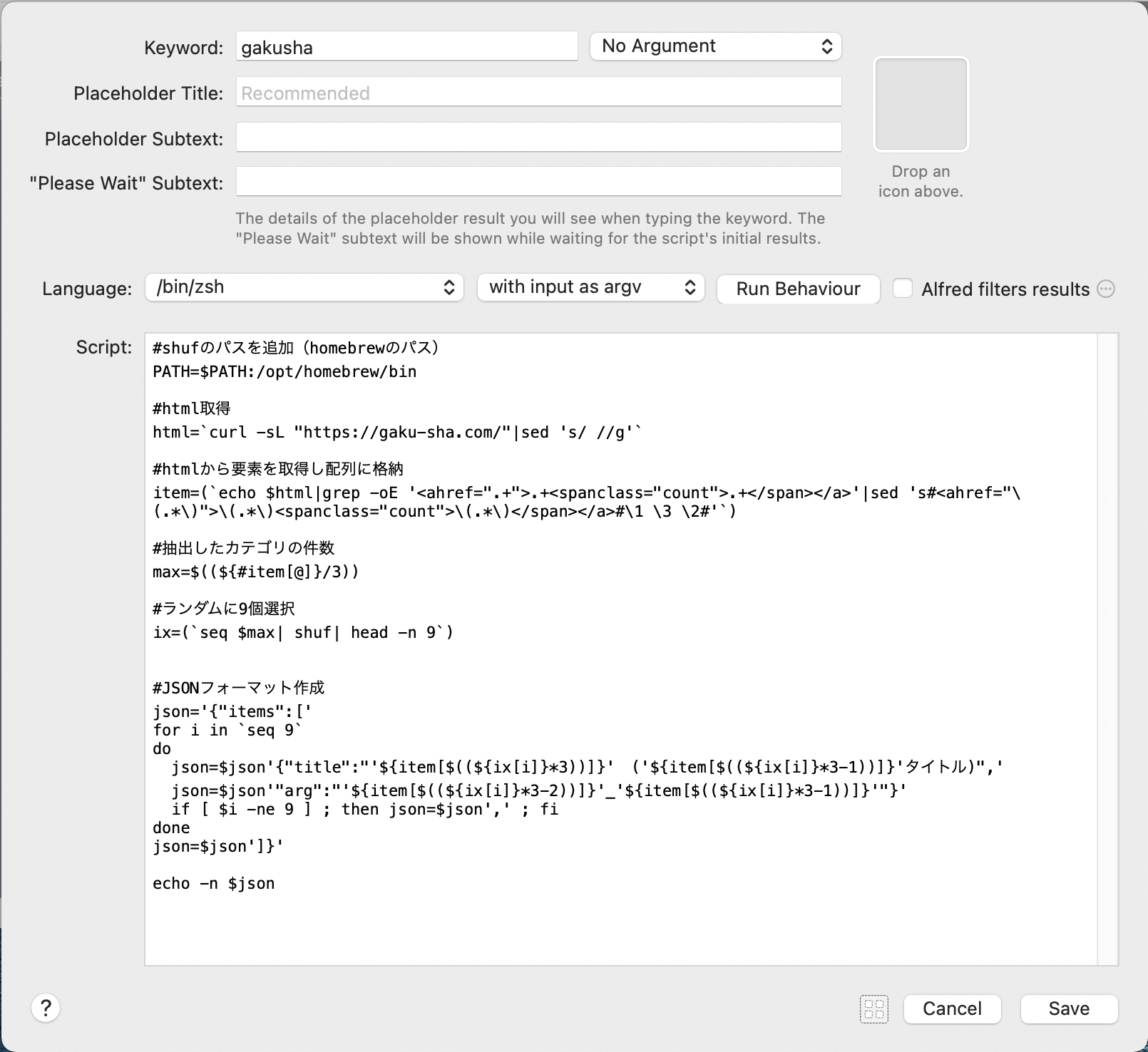Click the Placeholder Title input field

[538, 93]
